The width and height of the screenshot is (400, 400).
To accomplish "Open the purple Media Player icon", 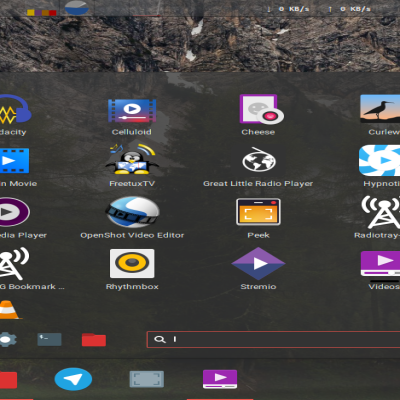I will 14,212.
